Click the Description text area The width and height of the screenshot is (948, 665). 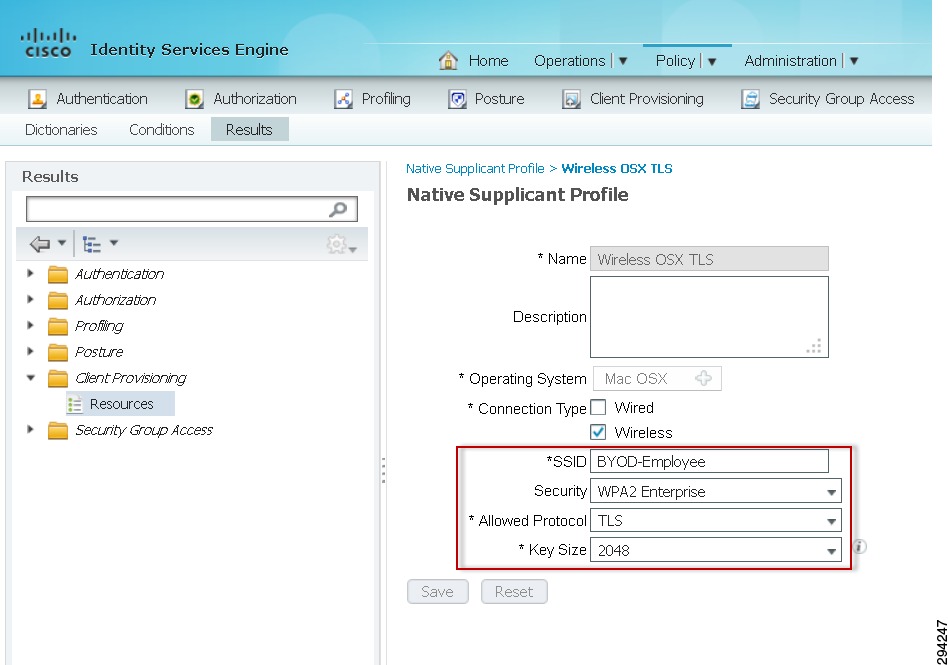(x=709, y=317)
